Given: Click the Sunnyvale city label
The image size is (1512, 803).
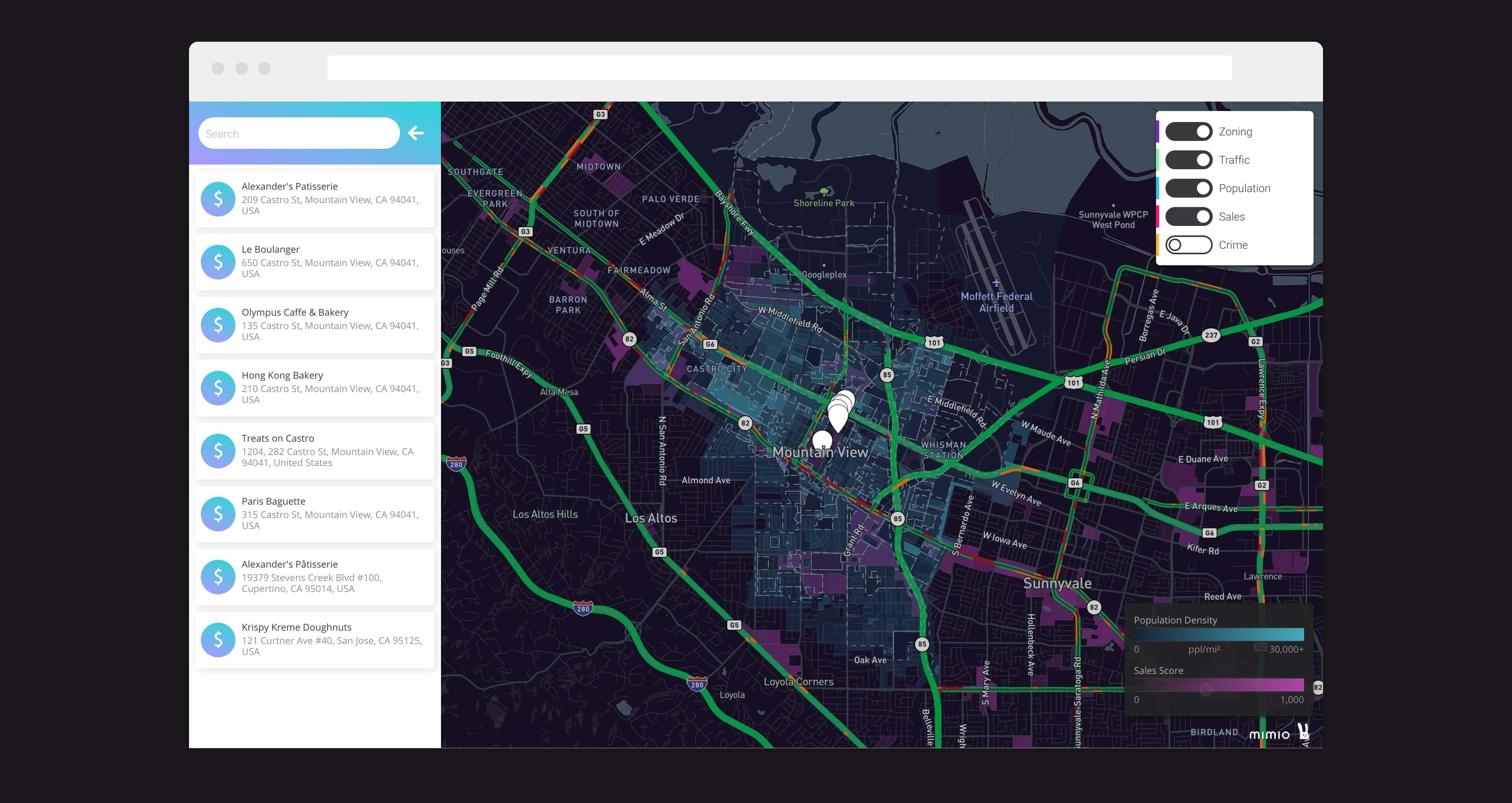Looking at the screenshot, I should point(1057,583).
